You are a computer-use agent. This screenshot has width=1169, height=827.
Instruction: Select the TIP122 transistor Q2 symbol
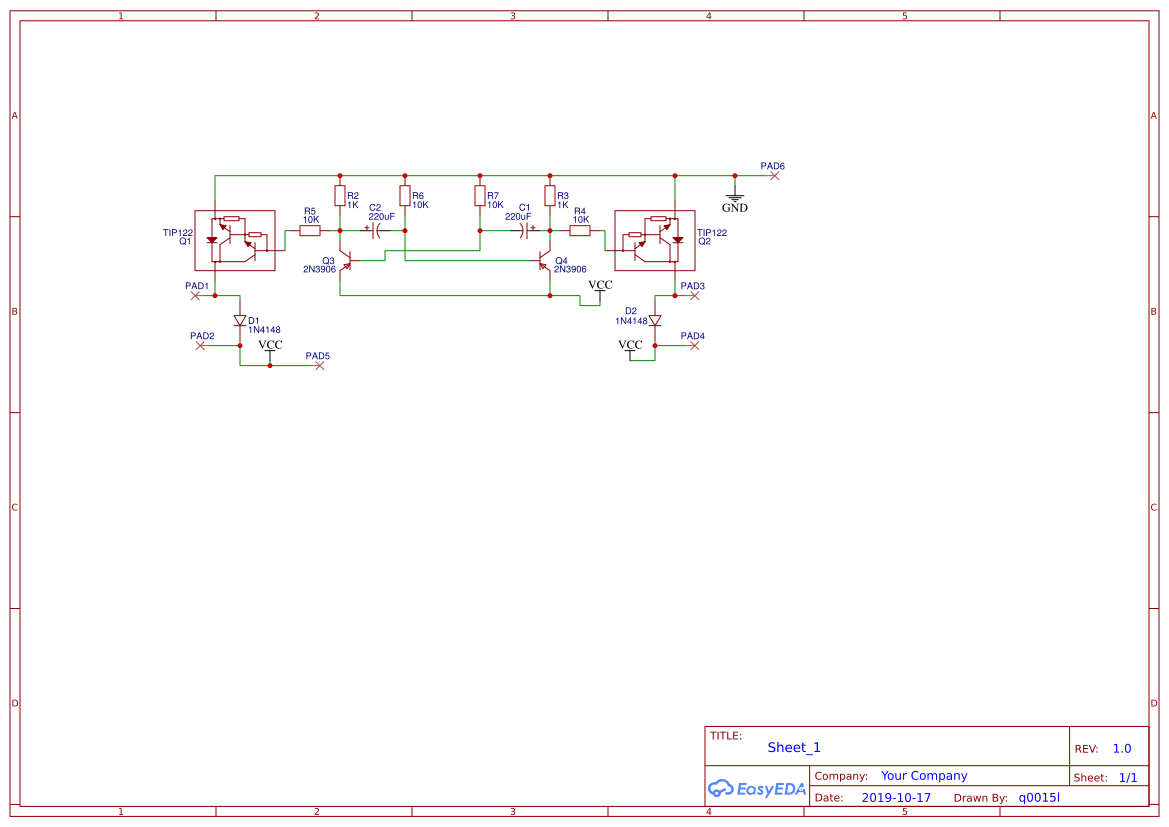point(655,240)
